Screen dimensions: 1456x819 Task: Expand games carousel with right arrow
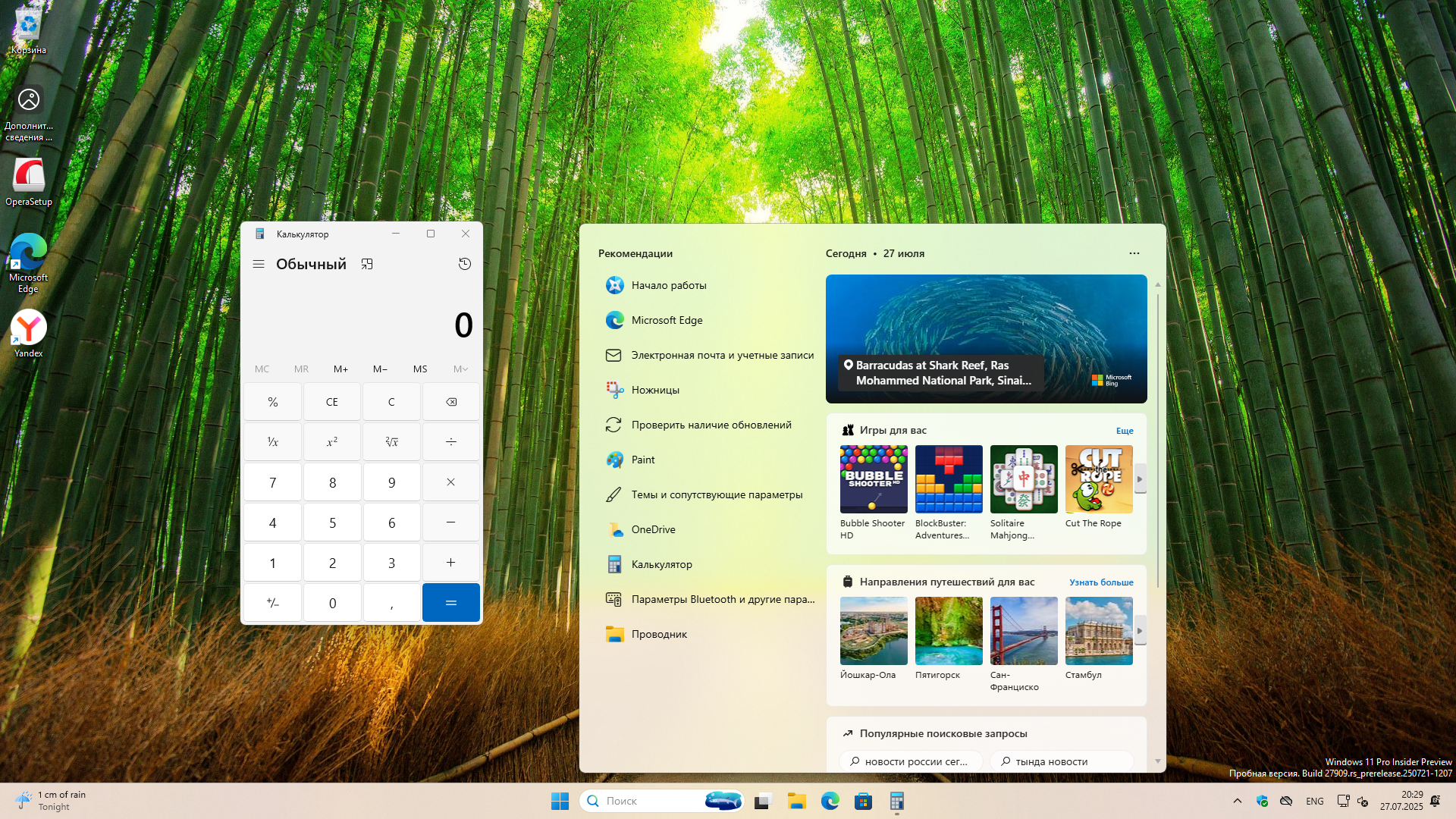(1139, 479)
